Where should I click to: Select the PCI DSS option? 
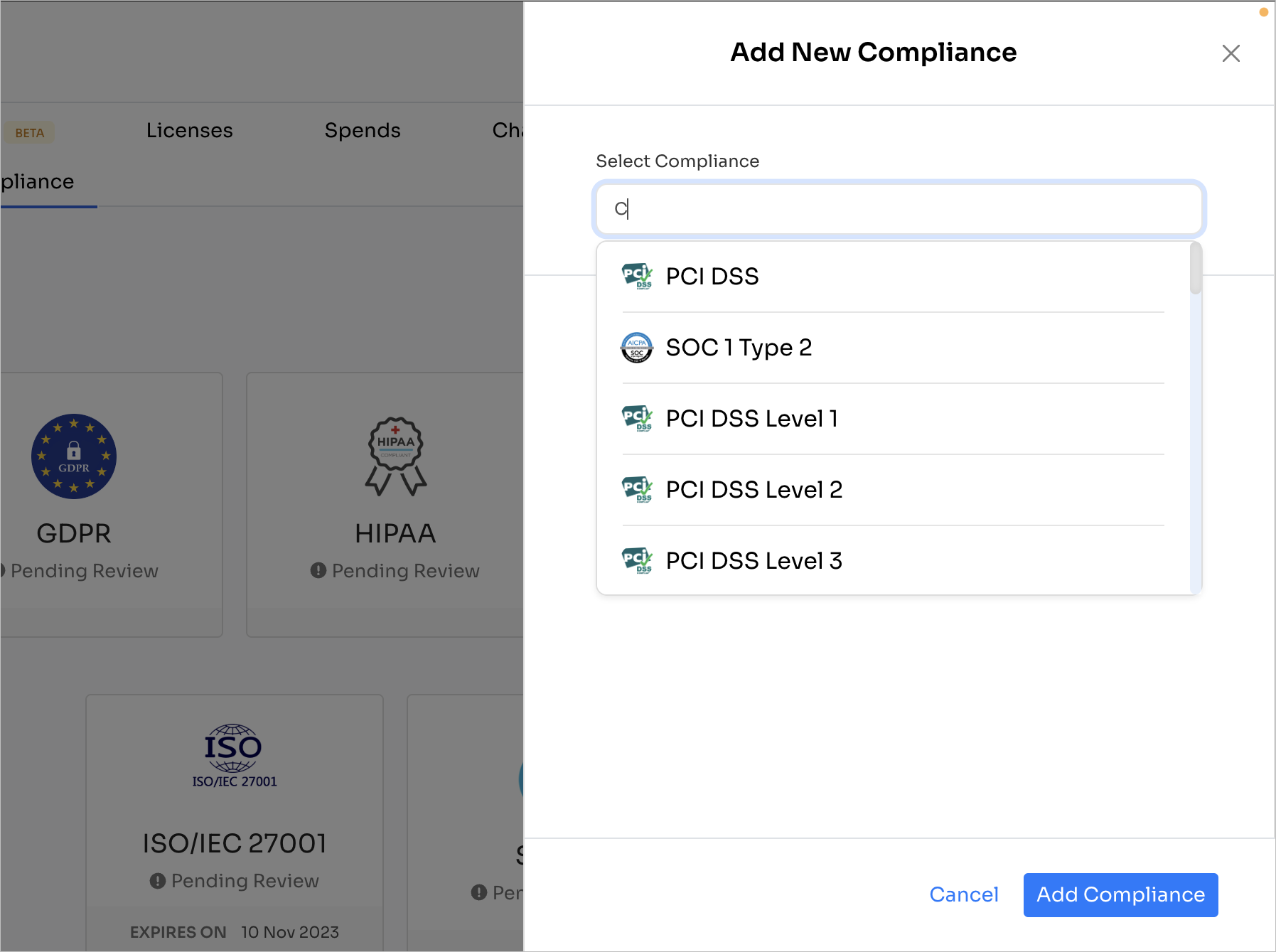click(893, 277)
